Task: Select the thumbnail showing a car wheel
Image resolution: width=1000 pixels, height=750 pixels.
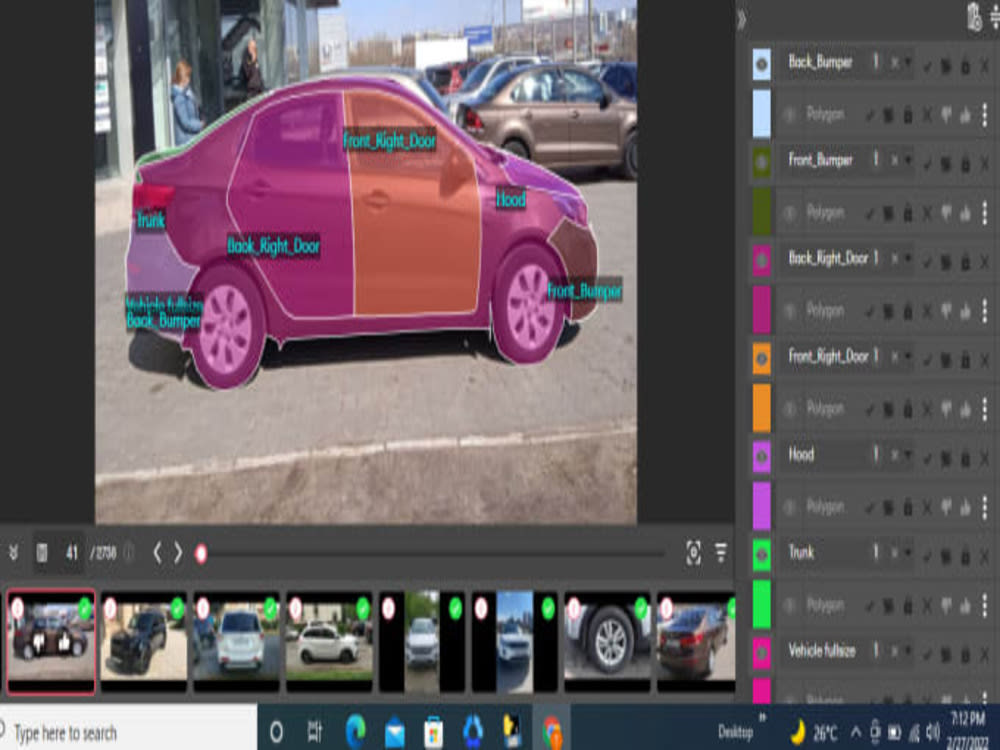Action: pyautogui.click(x=607, y=641)
